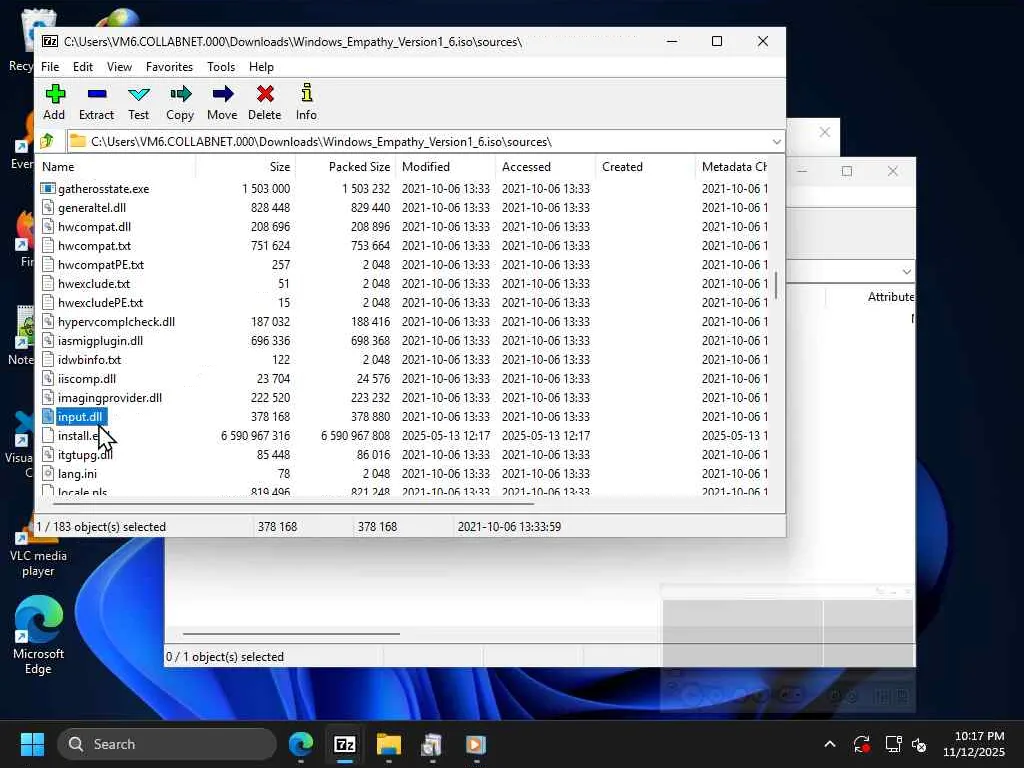This screenshot has width=1024, height=768.
Task: Click the gatherosstate.exe file icon
Action: coord(48,189)
